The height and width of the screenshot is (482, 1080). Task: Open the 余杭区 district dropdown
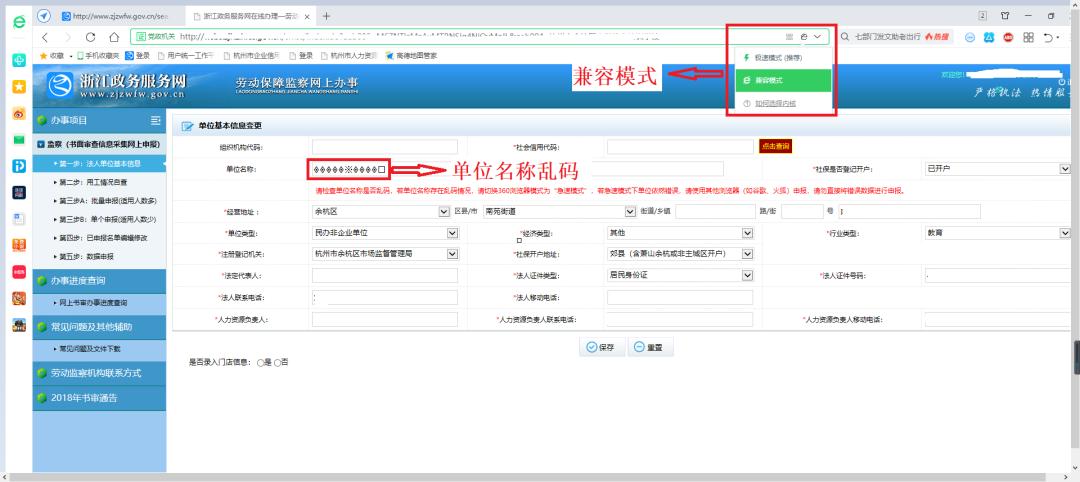381,212
